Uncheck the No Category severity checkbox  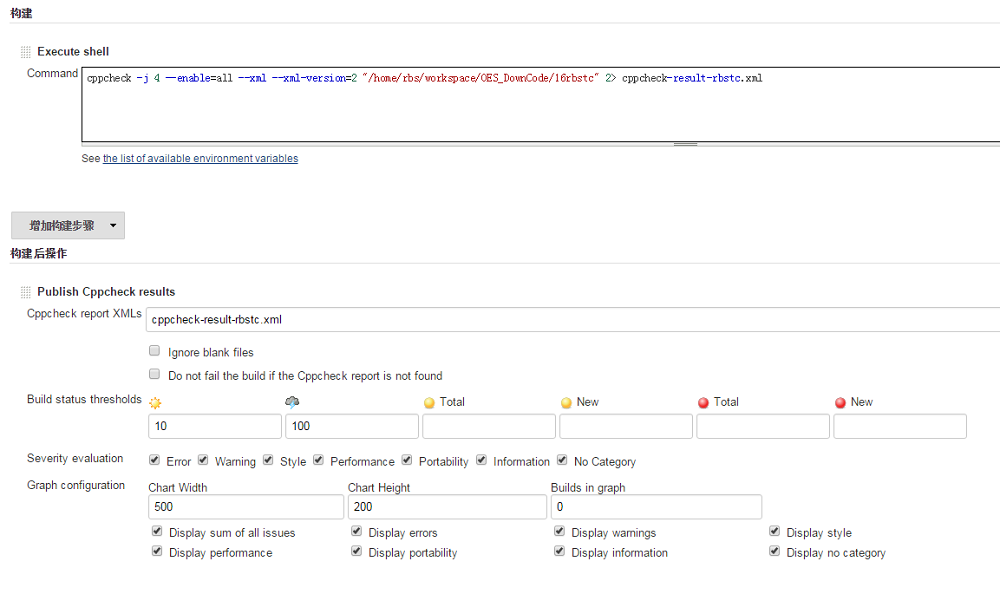pos(562,460)
